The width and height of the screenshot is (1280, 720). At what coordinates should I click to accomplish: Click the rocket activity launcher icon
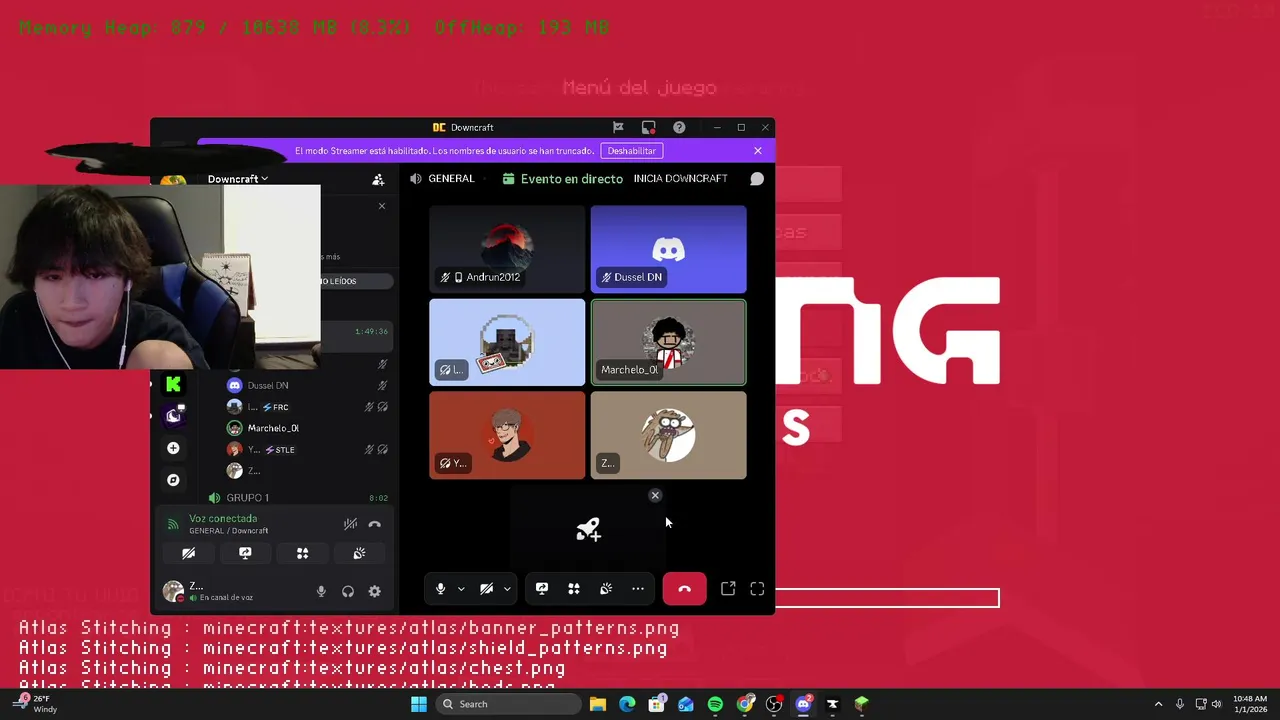coord(588,530)
